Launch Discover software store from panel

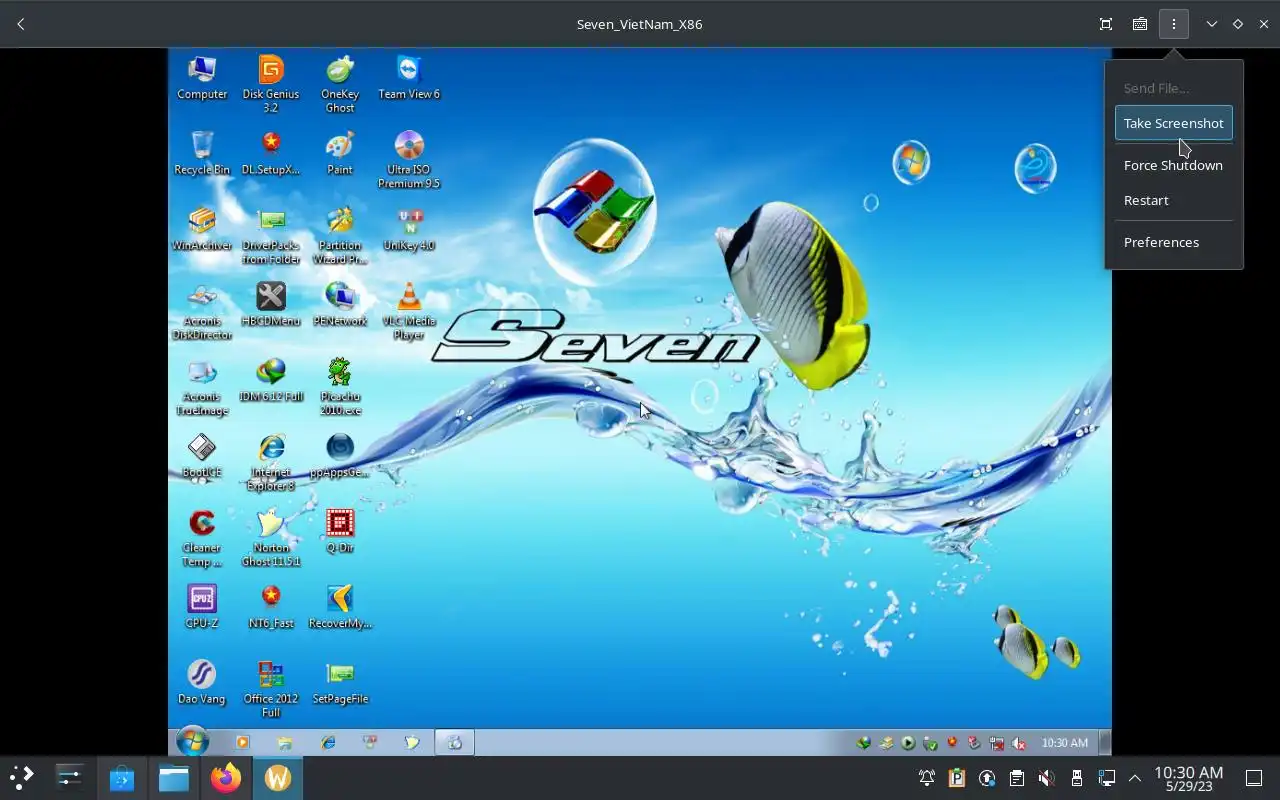click(122, 777)
